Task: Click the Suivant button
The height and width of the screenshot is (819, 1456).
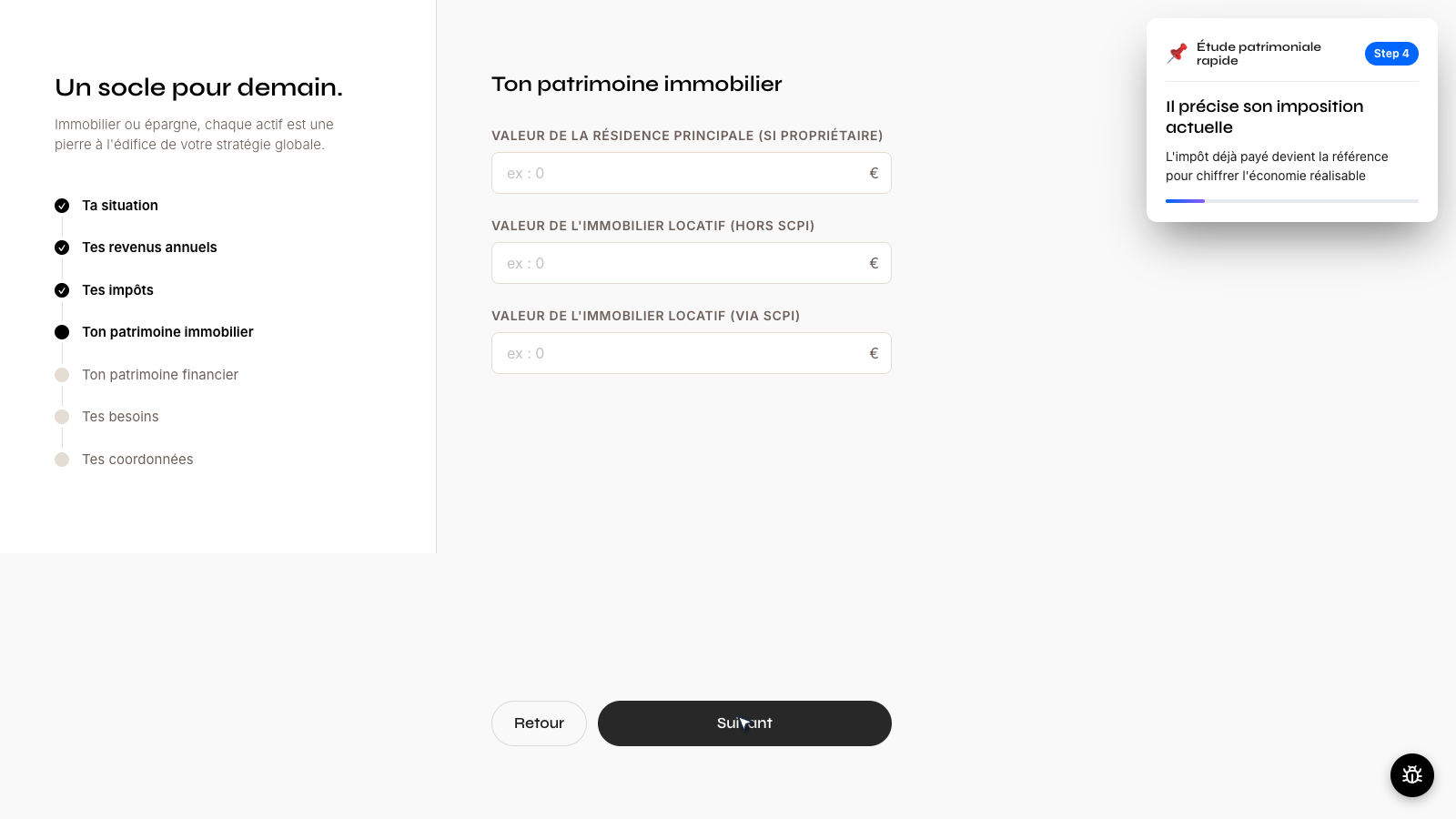Action: [x=744, y=723]
